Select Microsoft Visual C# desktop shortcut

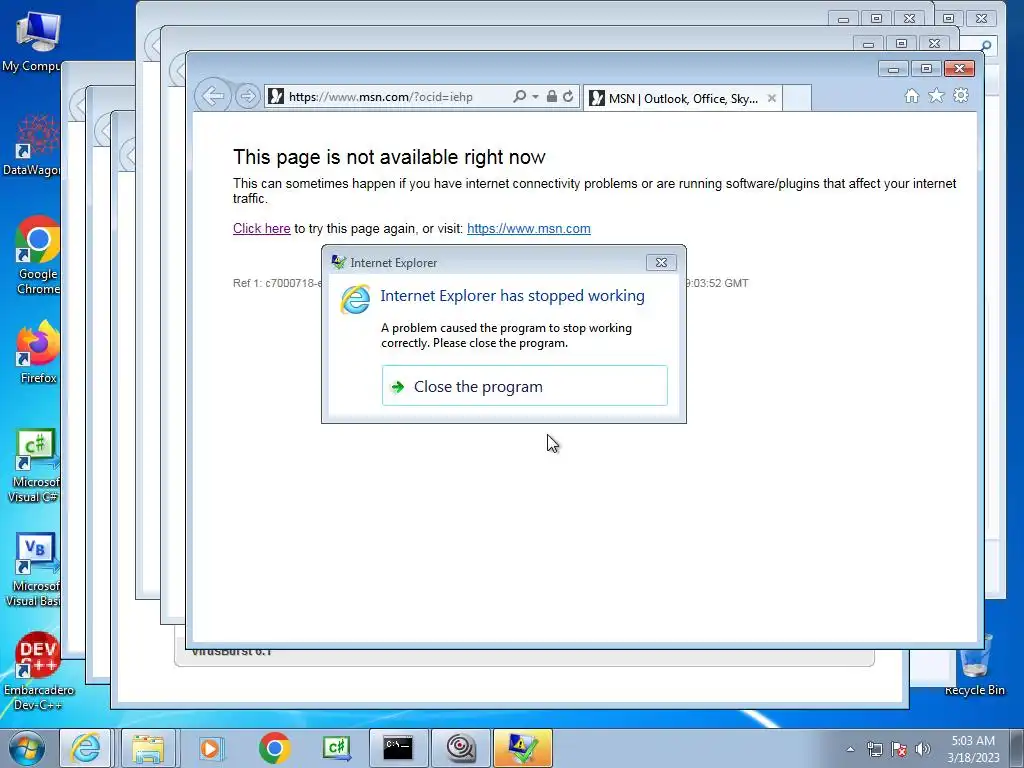tap(34, 465)
